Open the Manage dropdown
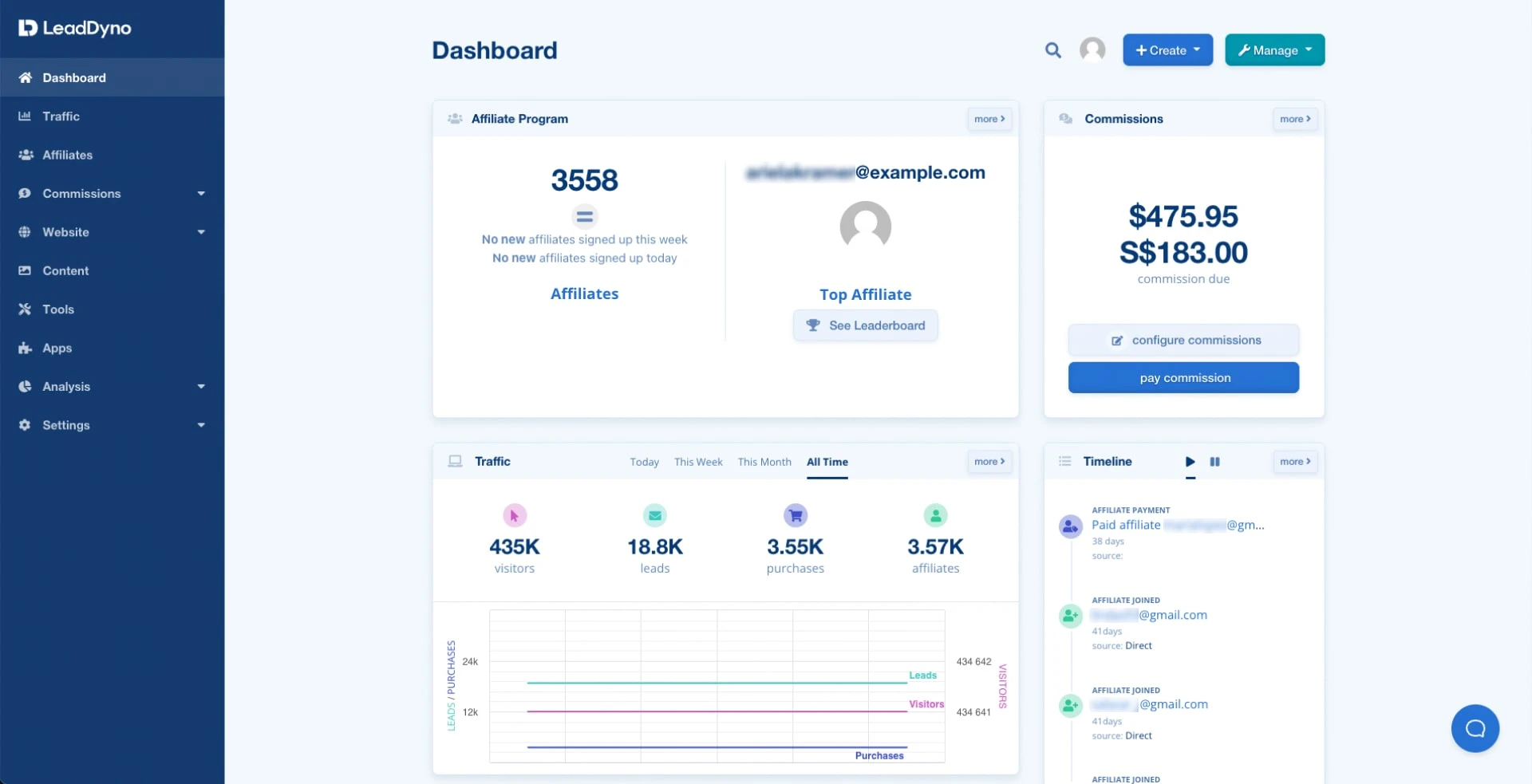Image resolution: width=1532 pixels, height=784 pixels. [1274, 50]
